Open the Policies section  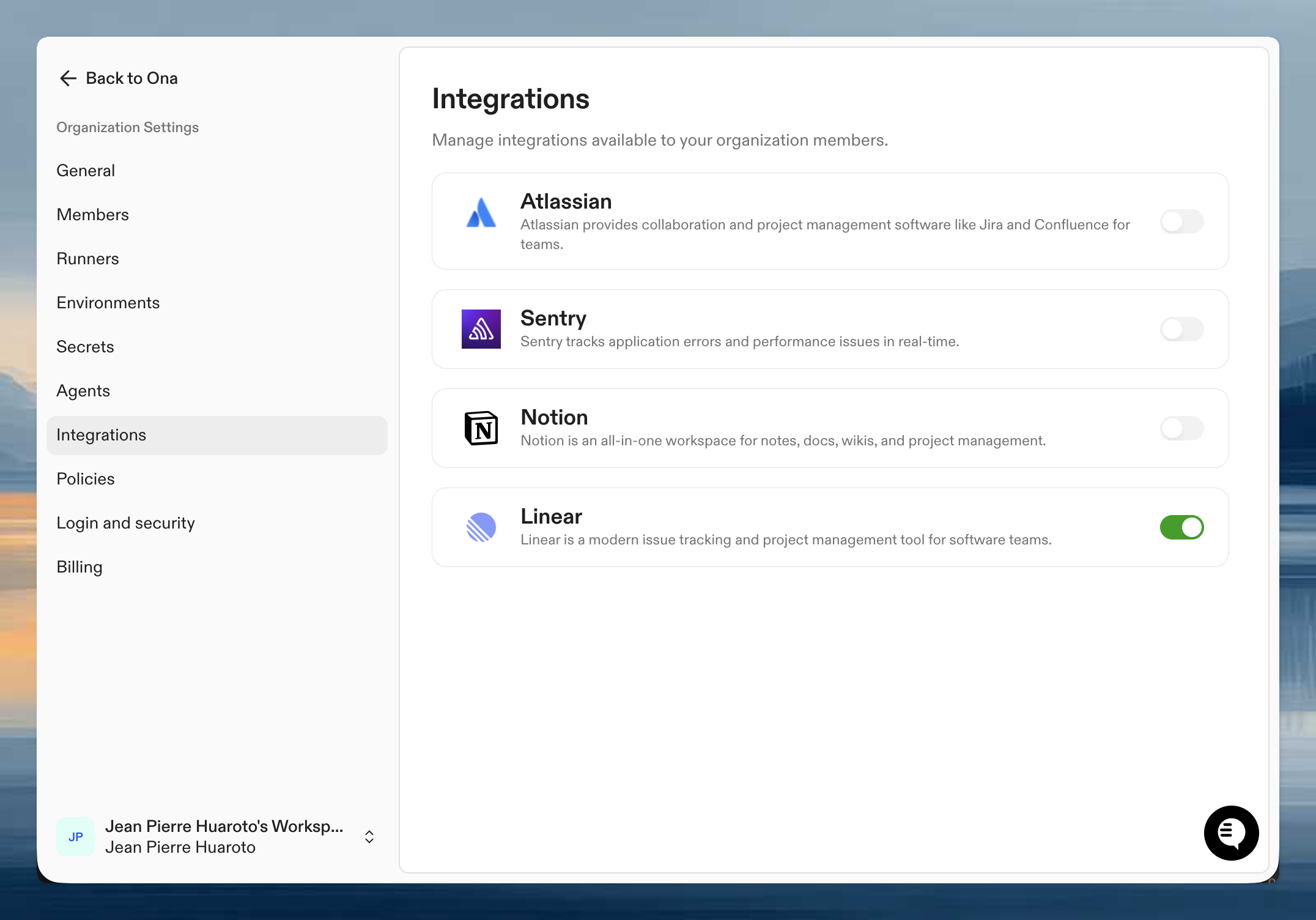[x=86, y=479]
